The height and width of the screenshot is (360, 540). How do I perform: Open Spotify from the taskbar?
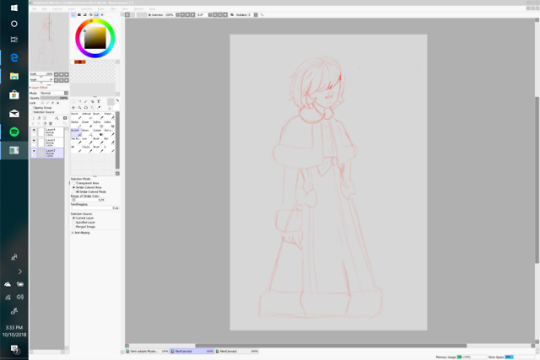(14, 132)
